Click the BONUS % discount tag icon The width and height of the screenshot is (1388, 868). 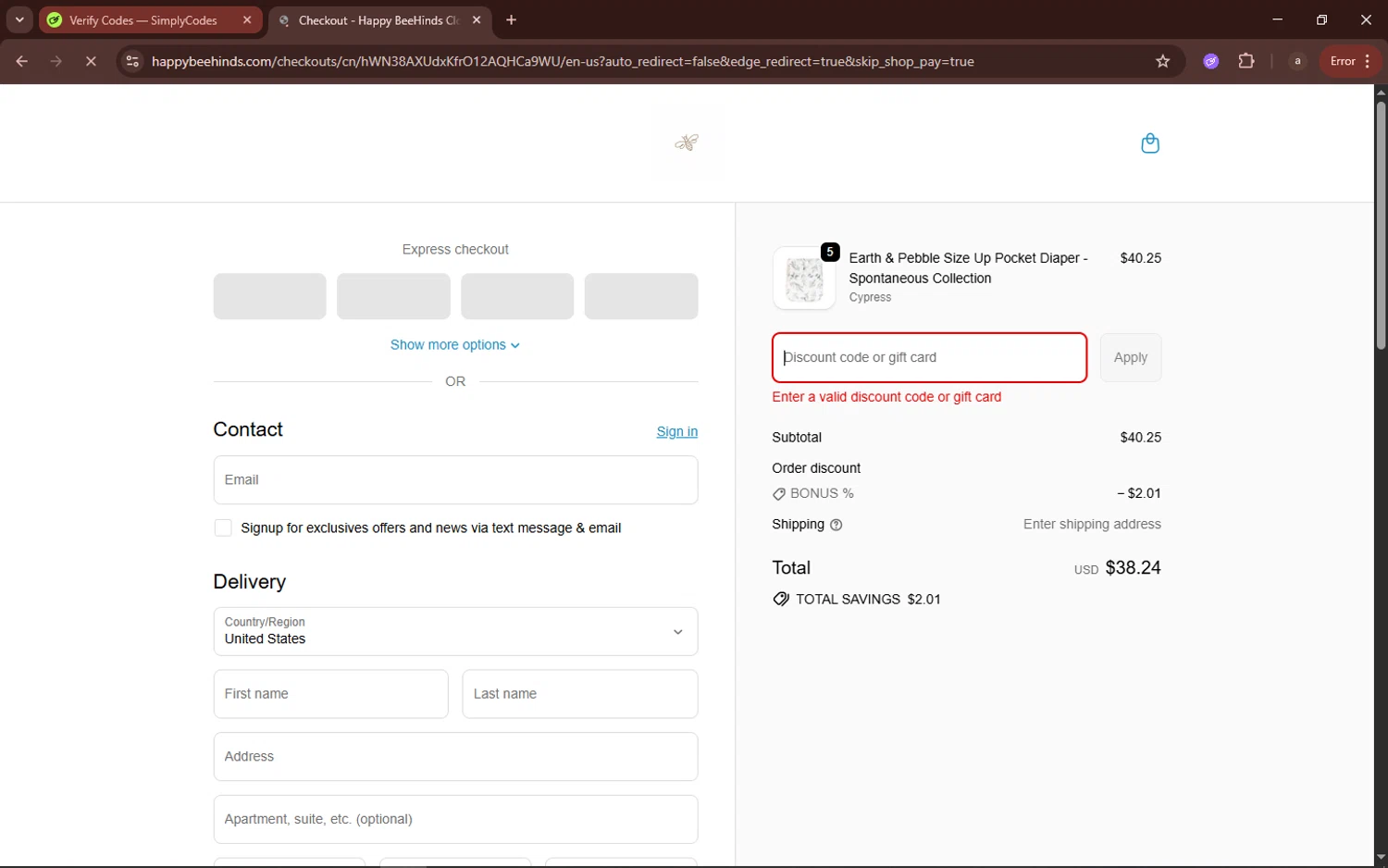(x=779, y=494)
